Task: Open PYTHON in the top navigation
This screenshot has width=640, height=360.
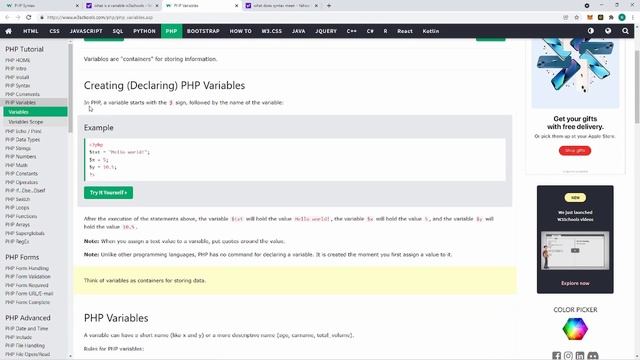Action: tap(144, 31)
